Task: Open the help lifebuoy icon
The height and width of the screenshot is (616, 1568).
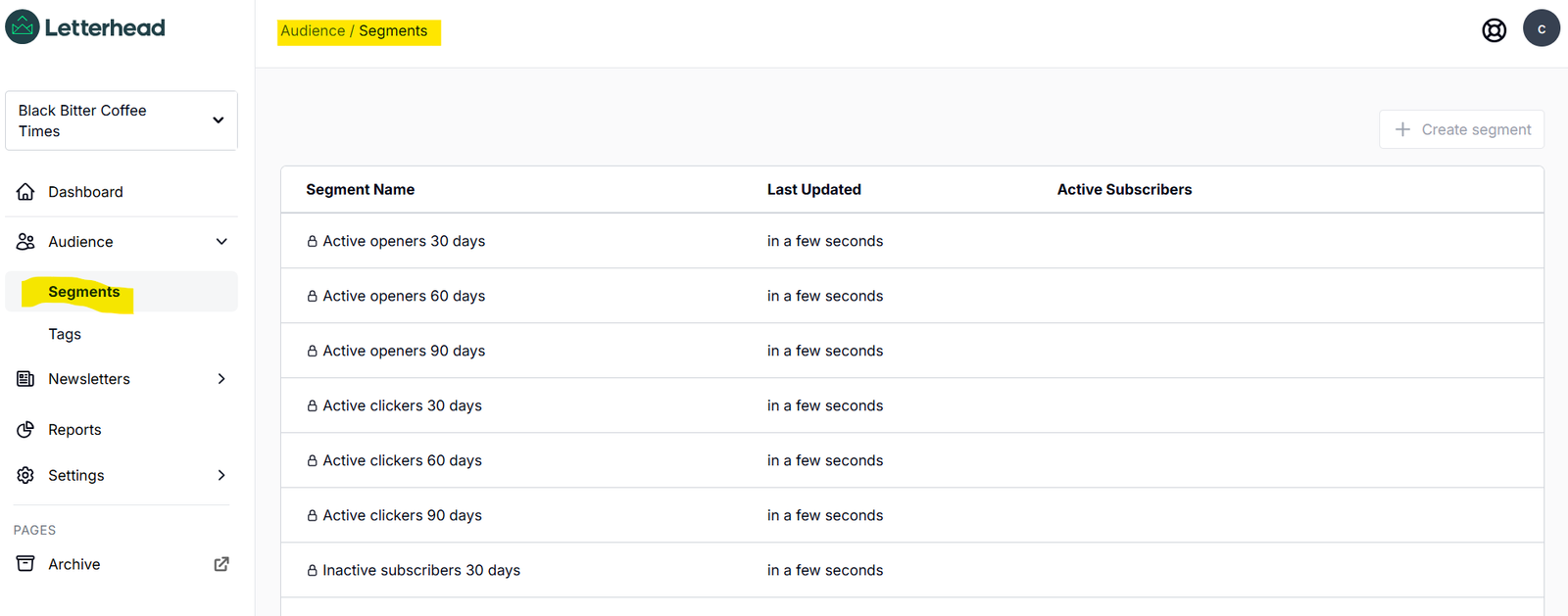Action: tap(1494, 30)
